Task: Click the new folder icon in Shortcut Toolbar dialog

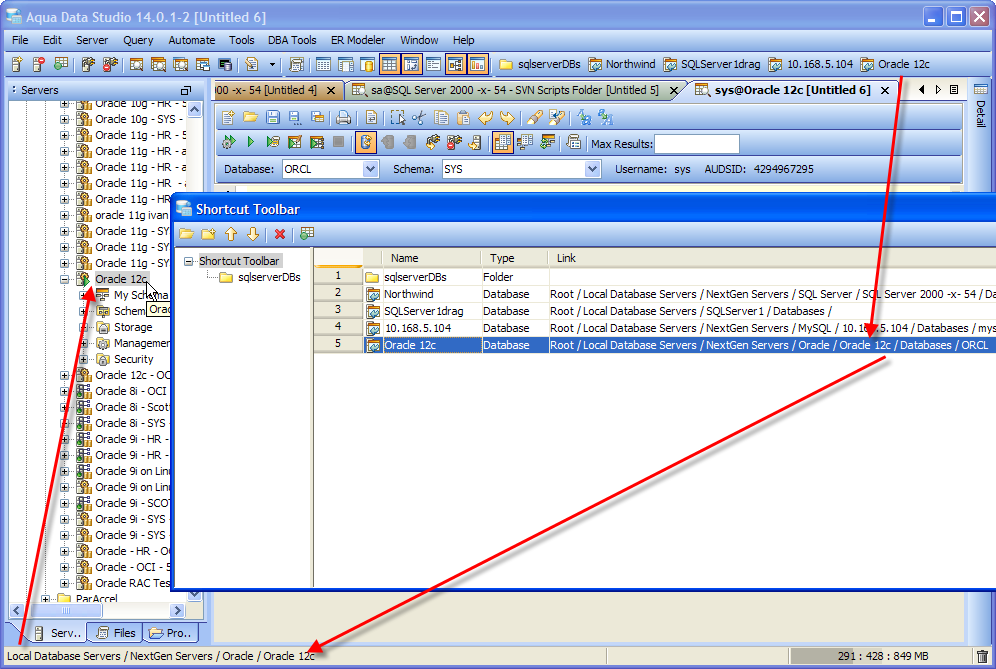Action: 208,234
